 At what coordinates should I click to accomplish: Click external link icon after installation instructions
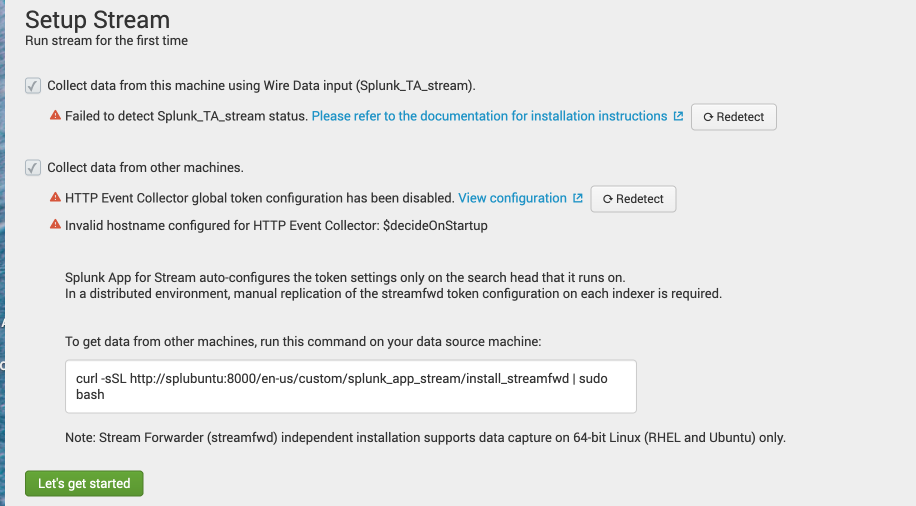(x=678, y=116)
